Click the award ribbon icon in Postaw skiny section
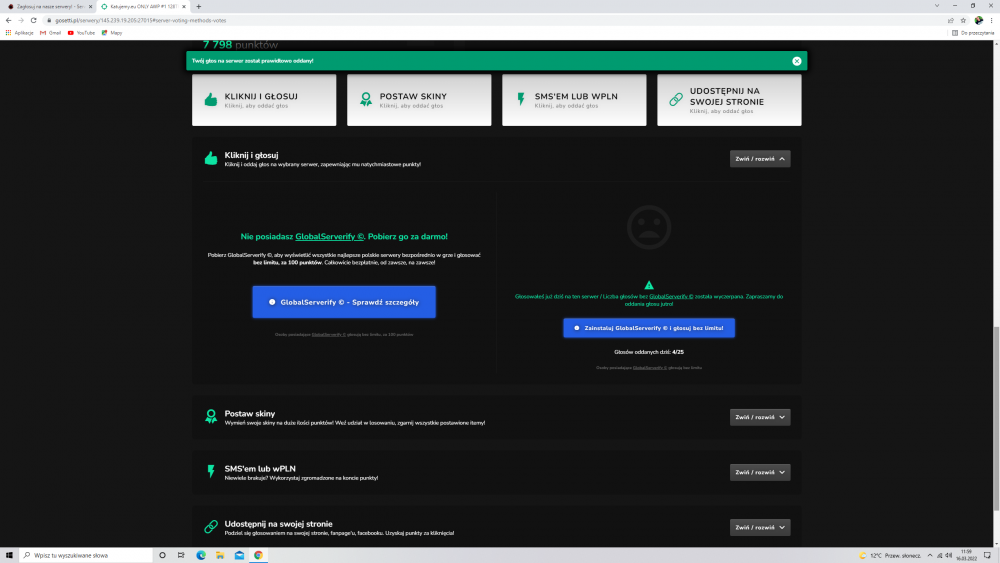Viewport: 1000px width, 563px height. pyautogui.click(x=211, y=416)
